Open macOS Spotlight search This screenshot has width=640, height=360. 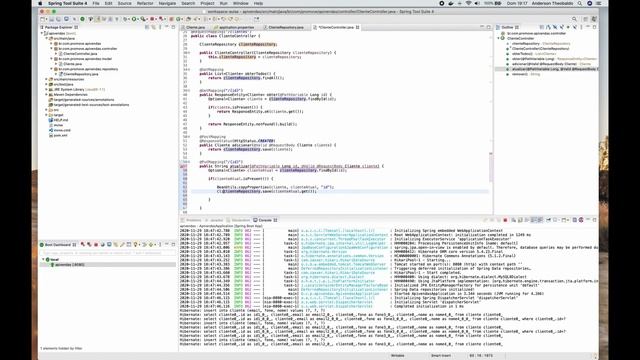(580, 3)
